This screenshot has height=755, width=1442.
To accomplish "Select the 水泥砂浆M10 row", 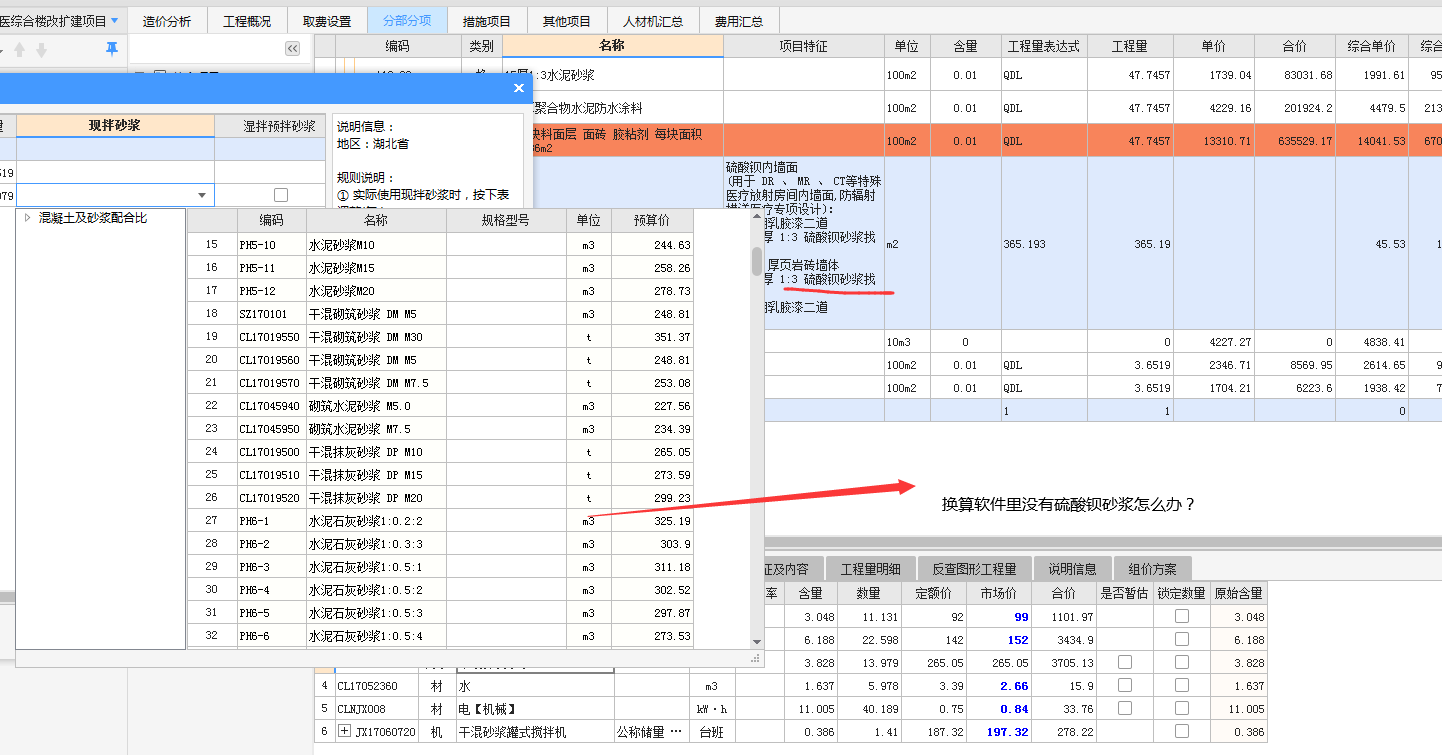I will (x=440, y=245).
